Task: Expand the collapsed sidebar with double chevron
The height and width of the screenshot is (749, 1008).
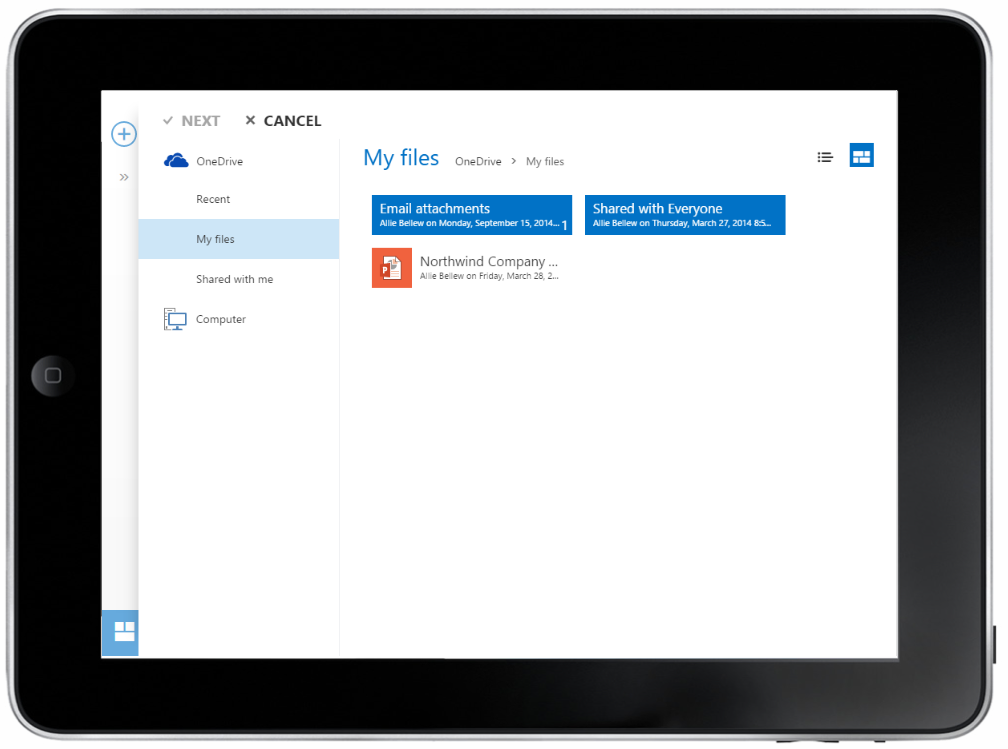Action: pos(123,176)
